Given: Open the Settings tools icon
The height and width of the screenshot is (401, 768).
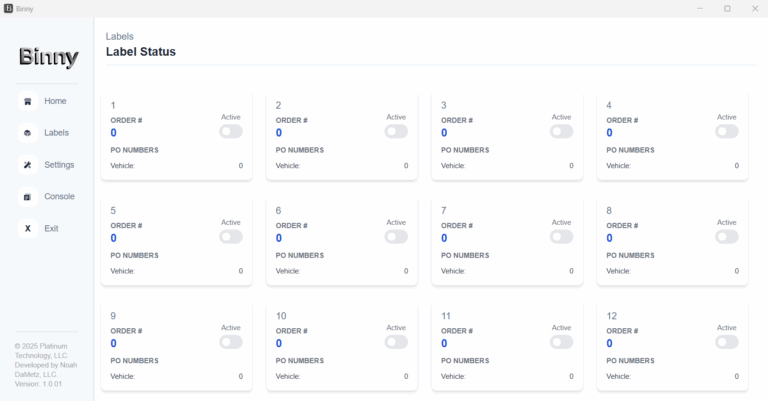Looking at the screenshot, I should [x=27, y=165].
